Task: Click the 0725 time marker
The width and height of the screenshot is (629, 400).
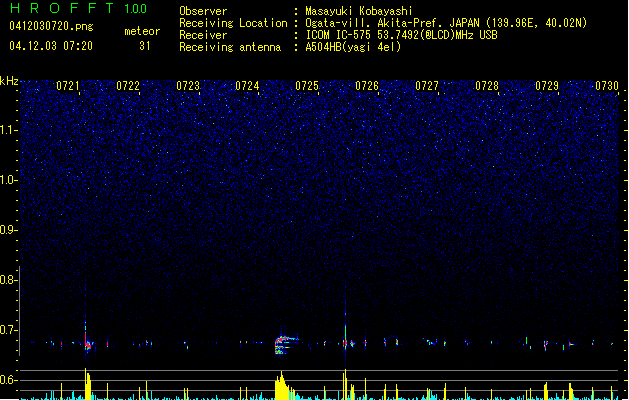Action: pyautogui.click(x=307, y=86)
